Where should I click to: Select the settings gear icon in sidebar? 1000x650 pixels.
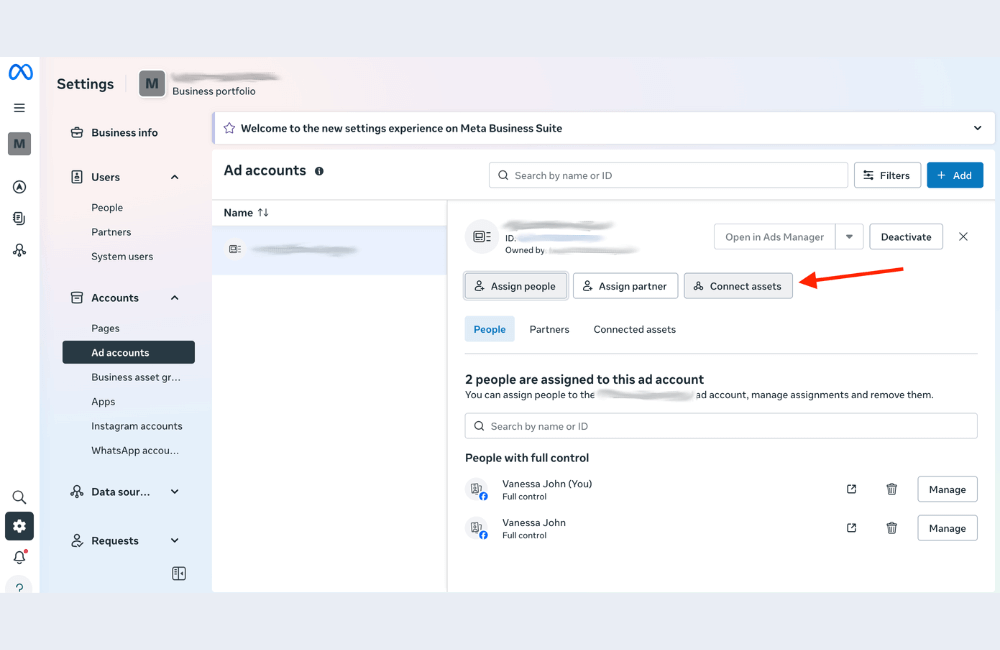19,525
